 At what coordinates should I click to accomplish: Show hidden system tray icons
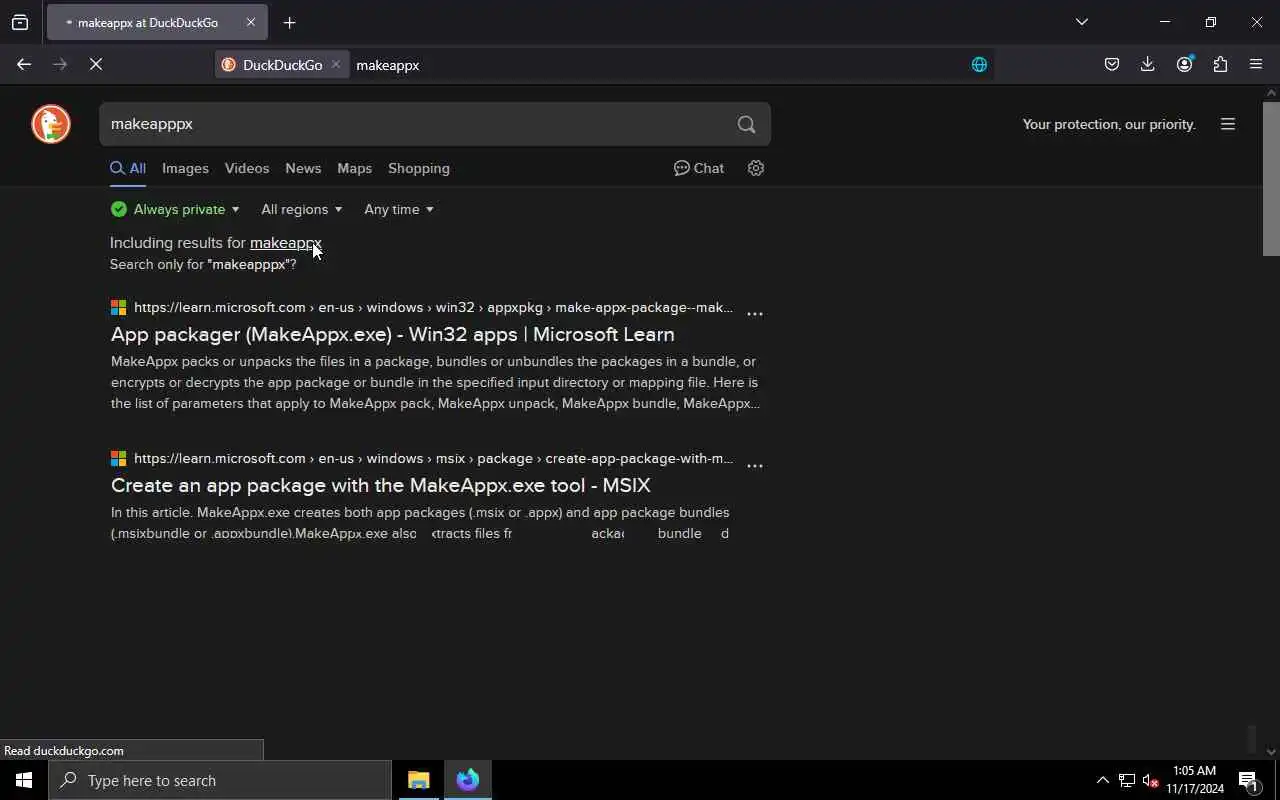coord(1102,780)
